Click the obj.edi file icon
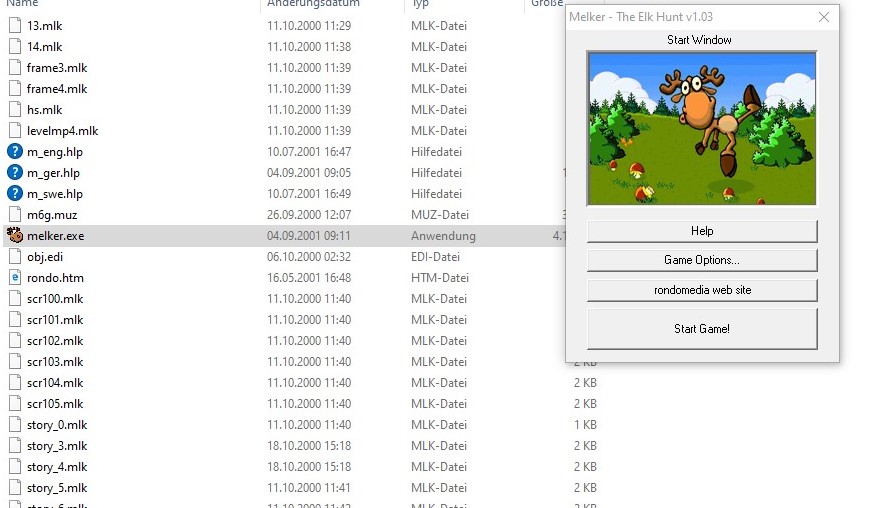The image size is (871, 508). 15,256
